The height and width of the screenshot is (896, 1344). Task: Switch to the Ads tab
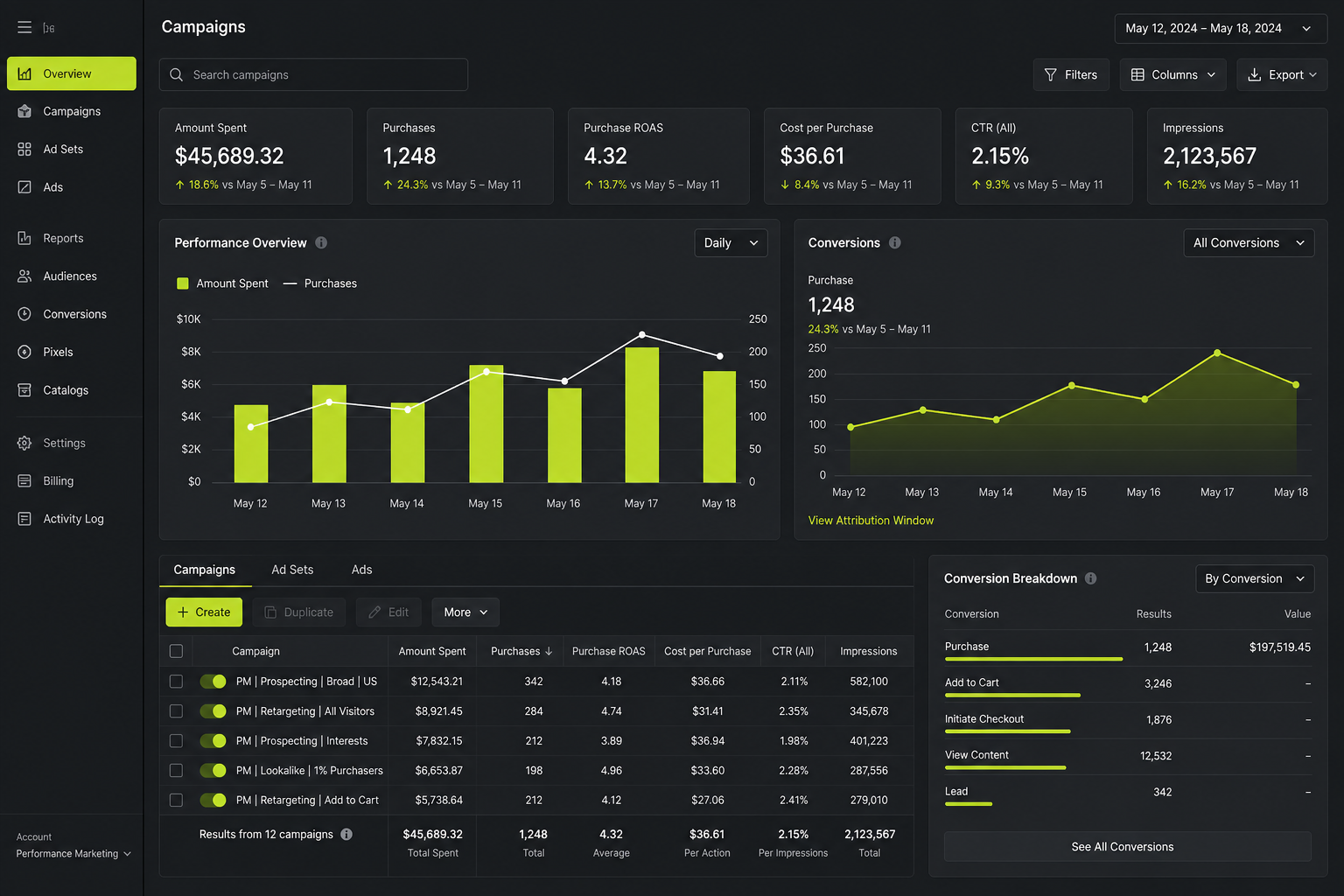tap(362, 570)
